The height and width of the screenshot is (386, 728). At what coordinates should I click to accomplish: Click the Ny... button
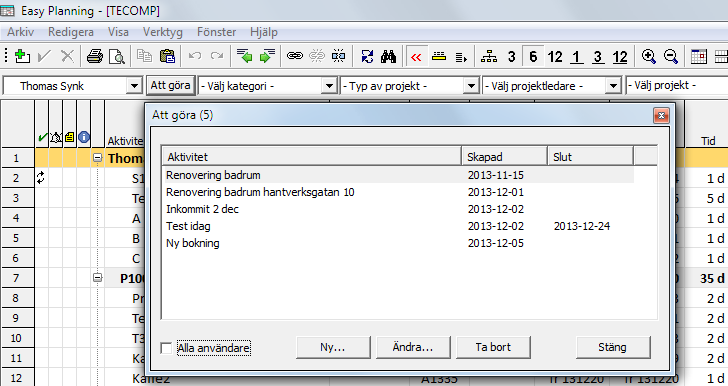pyautogui.click(x=333, y=347)
